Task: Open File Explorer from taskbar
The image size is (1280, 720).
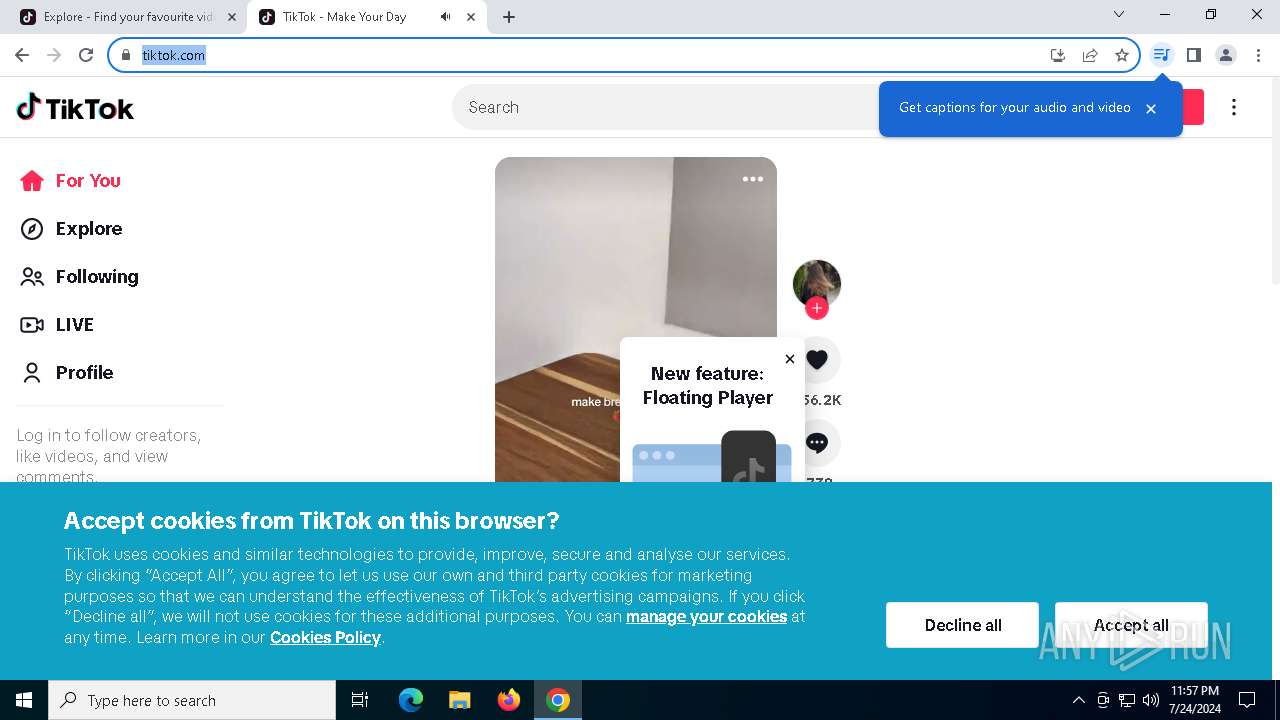Action: (x=459, y=700)
